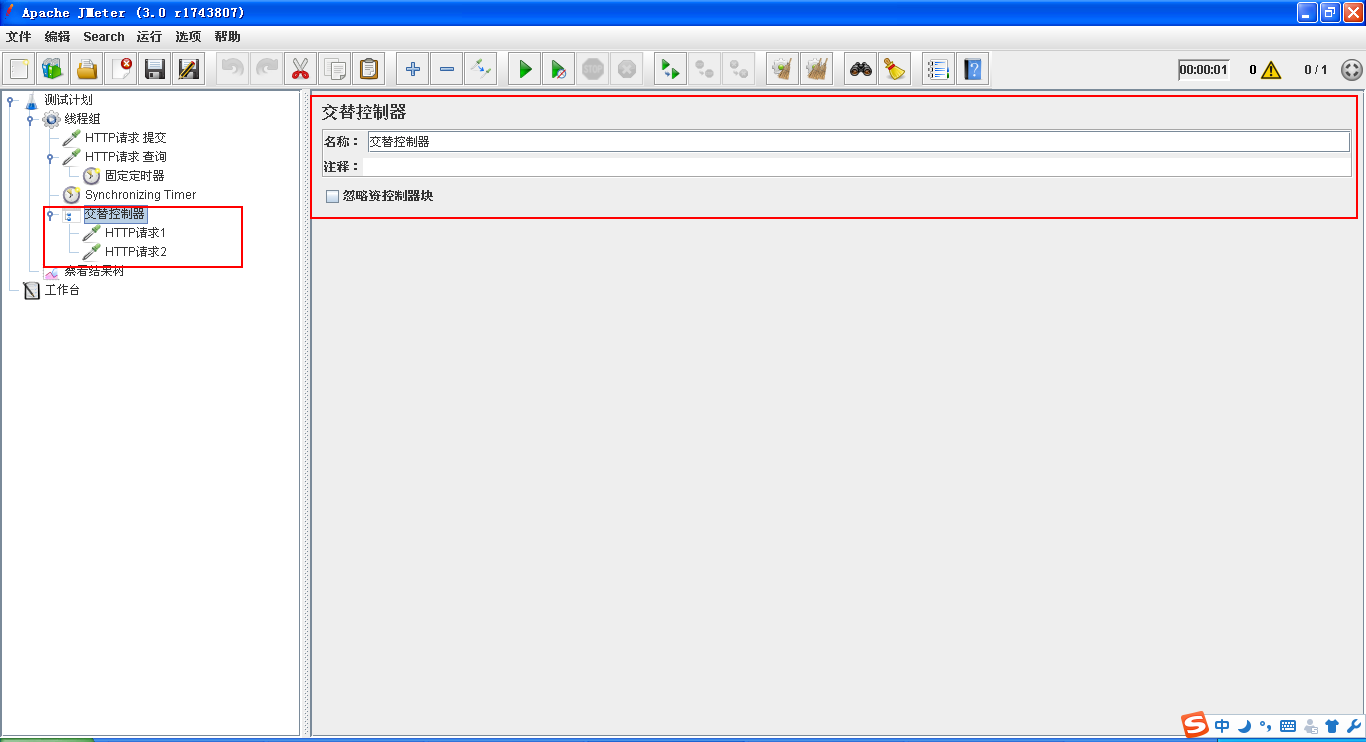Open the 帮助 menu

click(227, 36)
